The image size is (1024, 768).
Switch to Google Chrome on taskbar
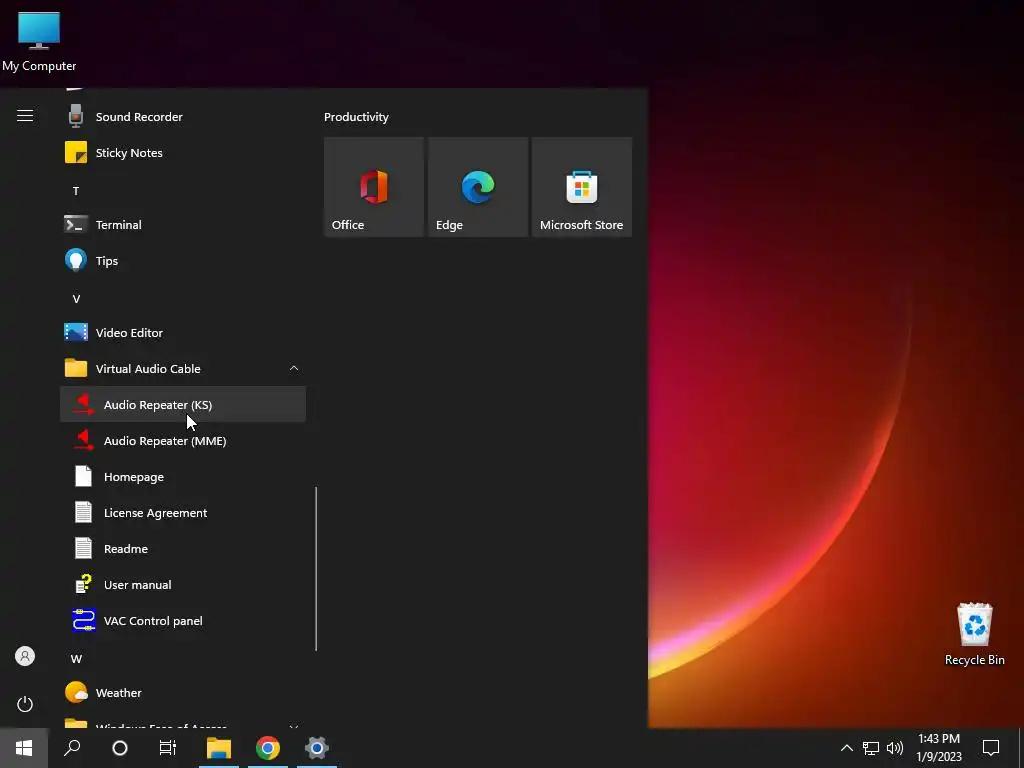click(x=268, y=748)
